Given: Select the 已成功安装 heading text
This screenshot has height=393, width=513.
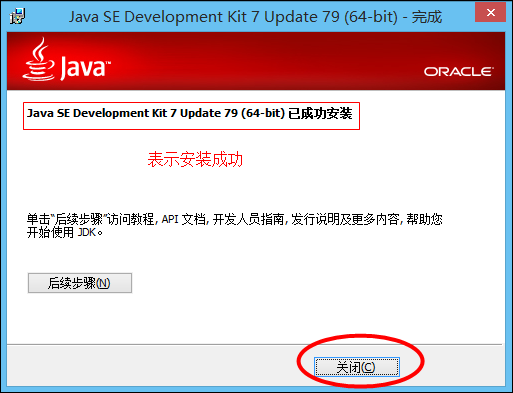Looking at the screenshot, I should [189, 113].
